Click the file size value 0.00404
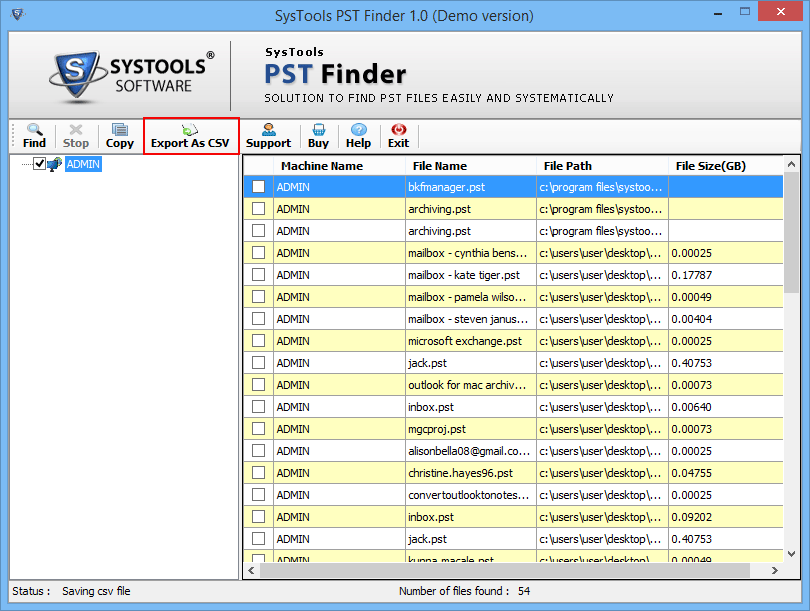The height and width of the screenshot is (611, 810). click(691, 319)
